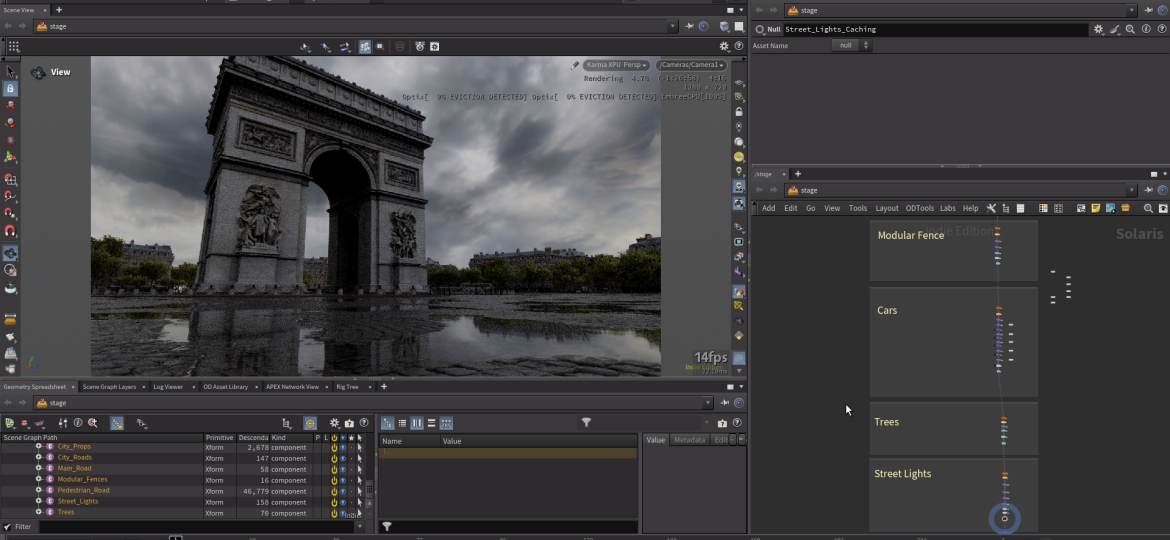The height and width of the screenshot is (540, 1170).
Task: Expand the Modular_Fences tree item
Action: 38,480
